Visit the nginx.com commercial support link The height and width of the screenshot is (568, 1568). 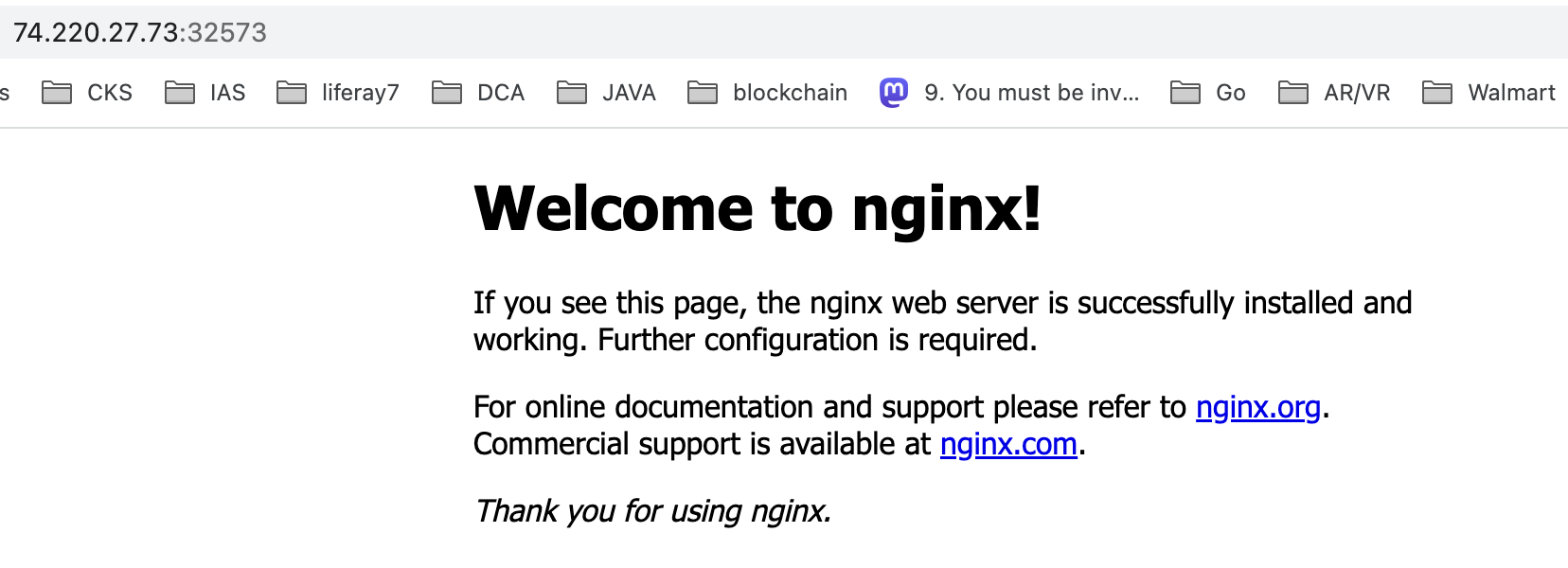coord(1008,444)
